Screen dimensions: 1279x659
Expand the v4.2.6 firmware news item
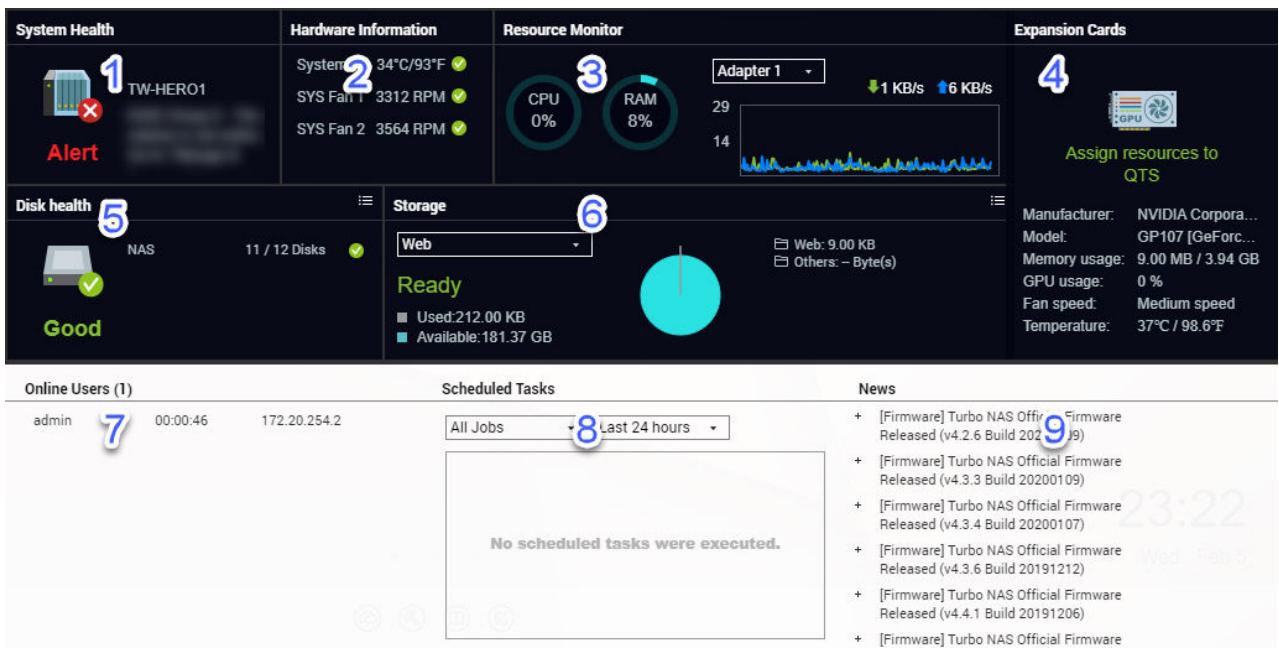859,416
